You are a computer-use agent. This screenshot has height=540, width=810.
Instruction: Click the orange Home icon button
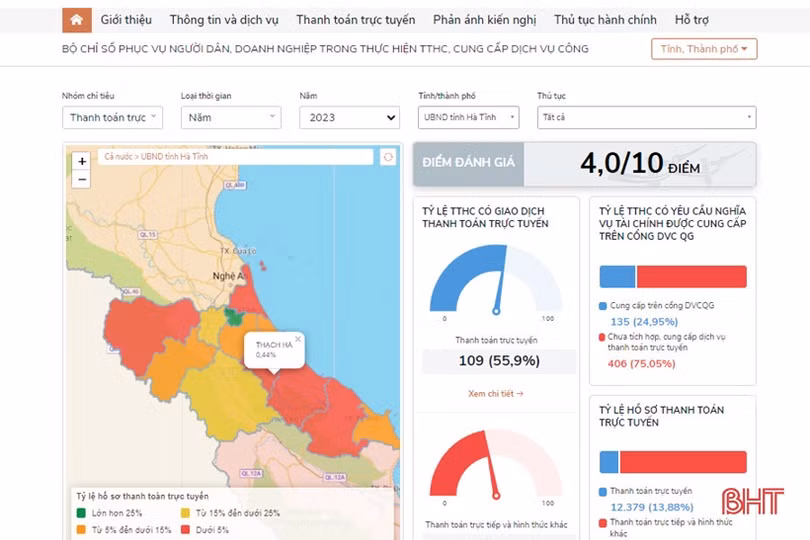pos(78,20)
